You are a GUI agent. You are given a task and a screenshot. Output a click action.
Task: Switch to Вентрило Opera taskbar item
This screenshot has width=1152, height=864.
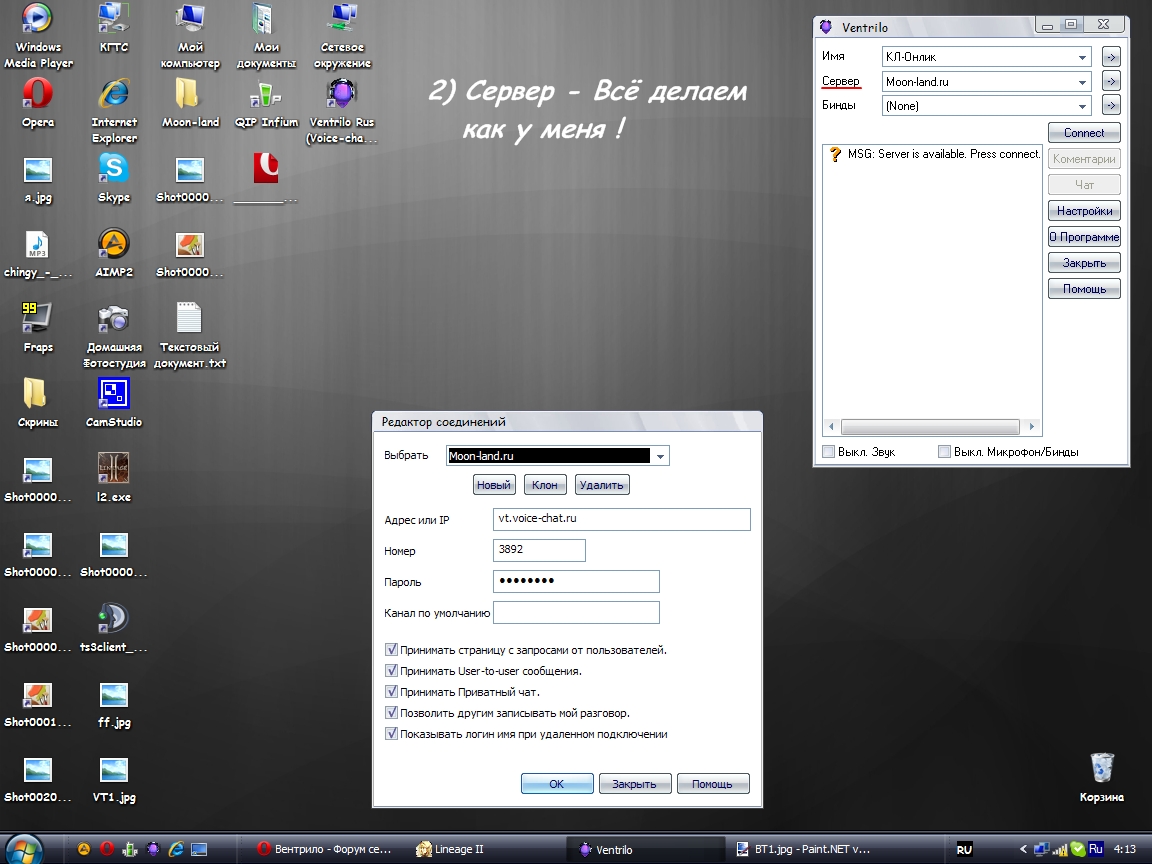[325, 849]
